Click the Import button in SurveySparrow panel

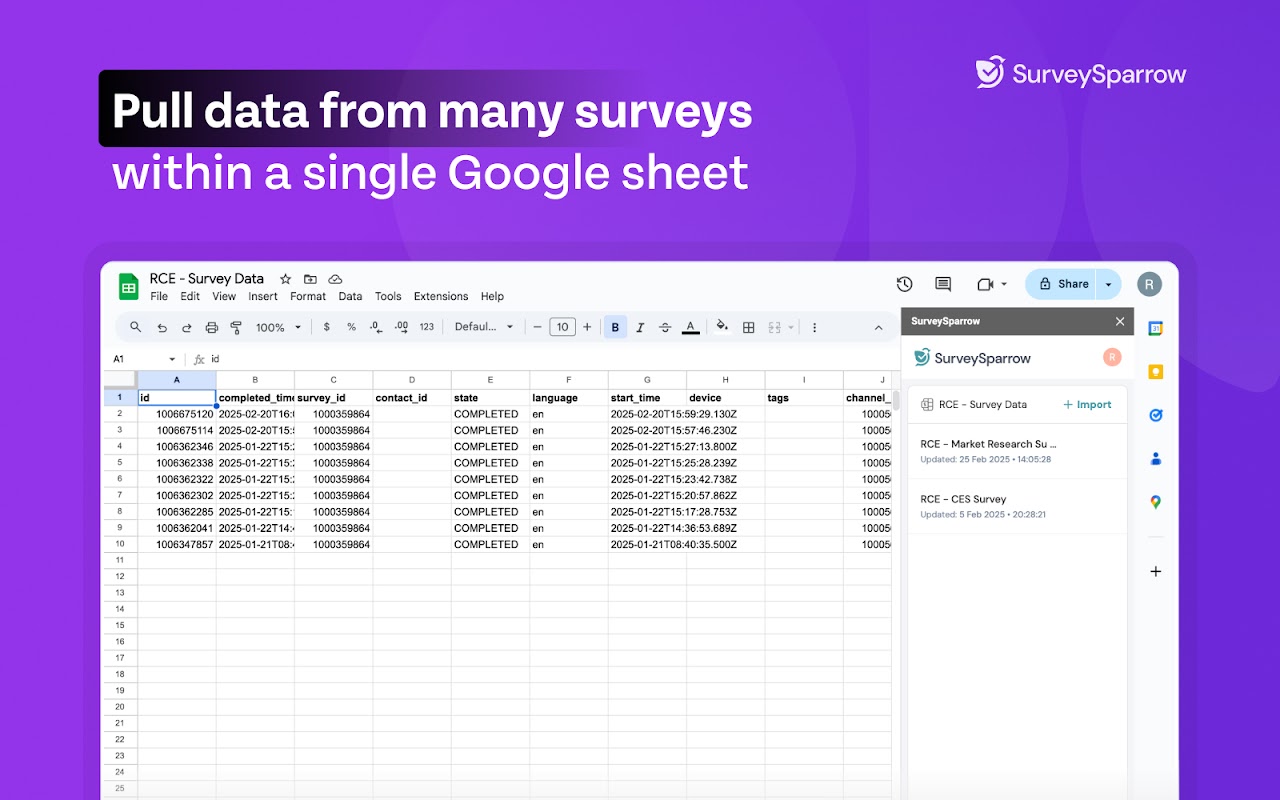1087,405
